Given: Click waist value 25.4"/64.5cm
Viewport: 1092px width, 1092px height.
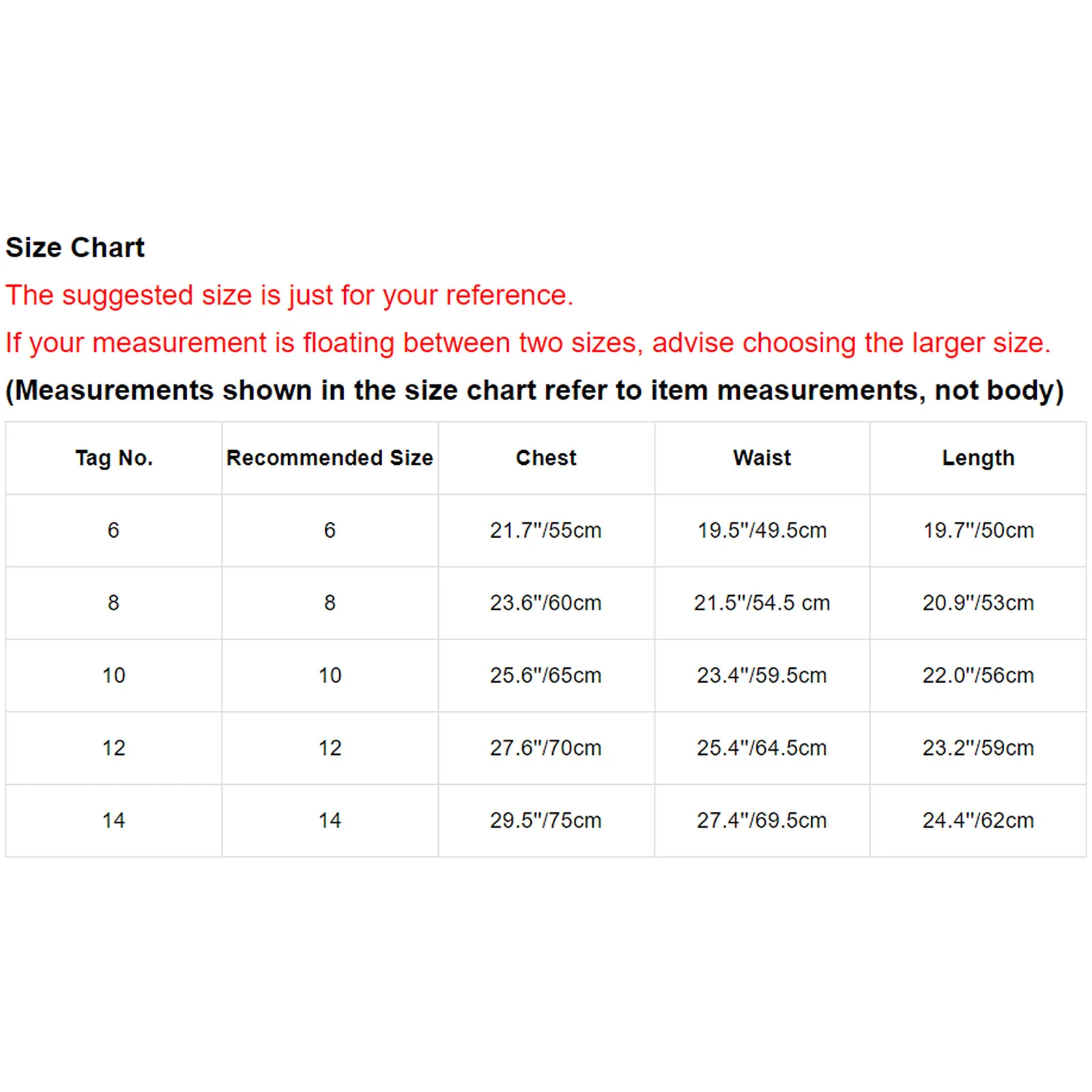Looking at the screenshot, I should (x=762, y=748).
